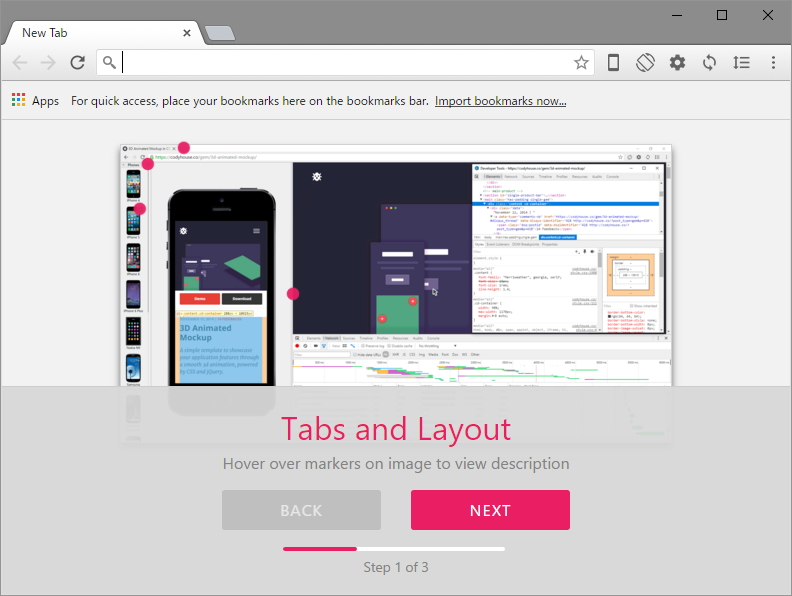The height and width of the screenshot is (596, 792).
Task: Click the Step 1 of 3 label
Action: tap(396, 567)
